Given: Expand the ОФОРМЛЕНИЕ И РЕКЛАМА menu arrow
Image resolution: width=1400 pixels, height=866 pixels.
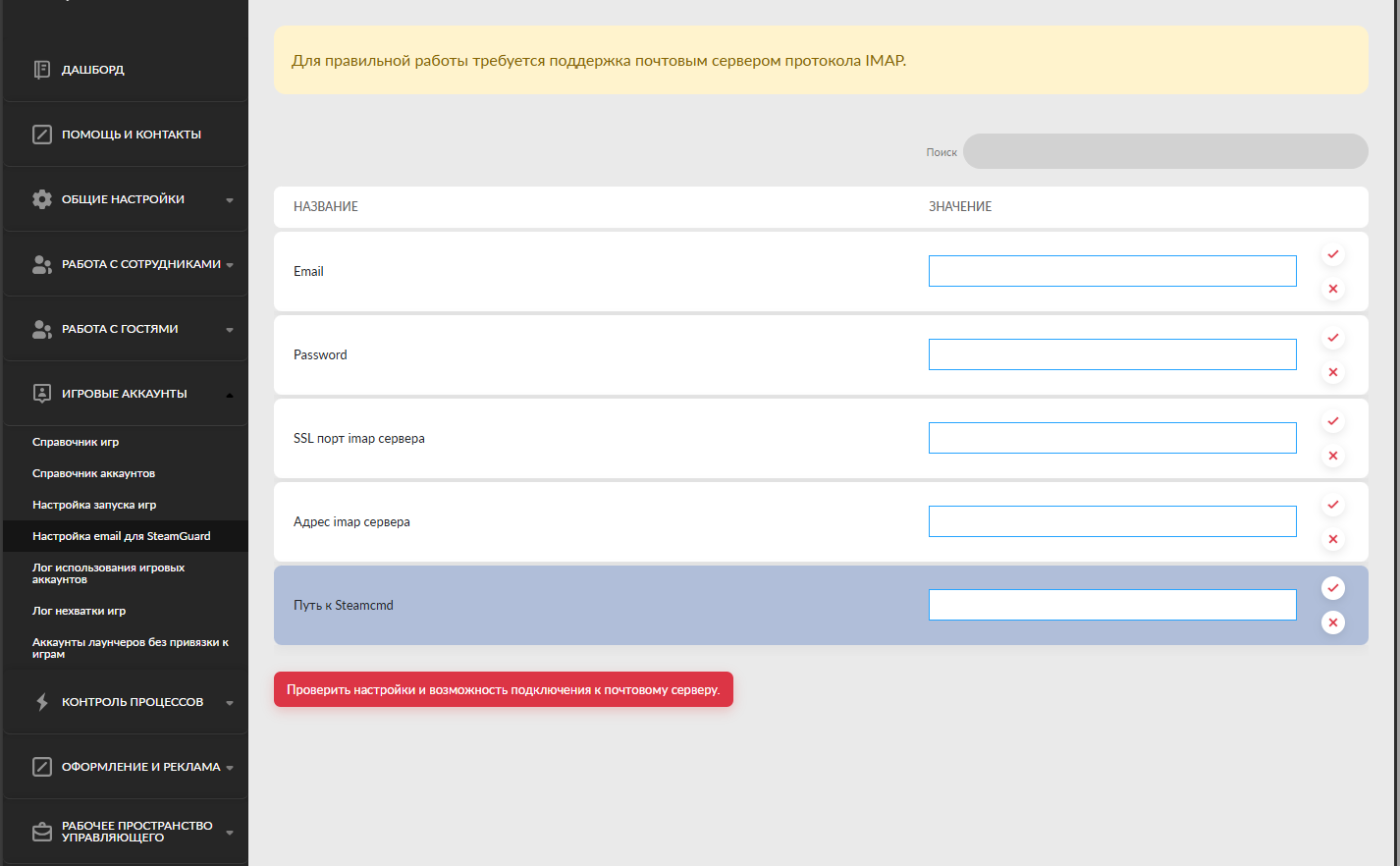Looking at the screenshot, I should pos(230,768).
